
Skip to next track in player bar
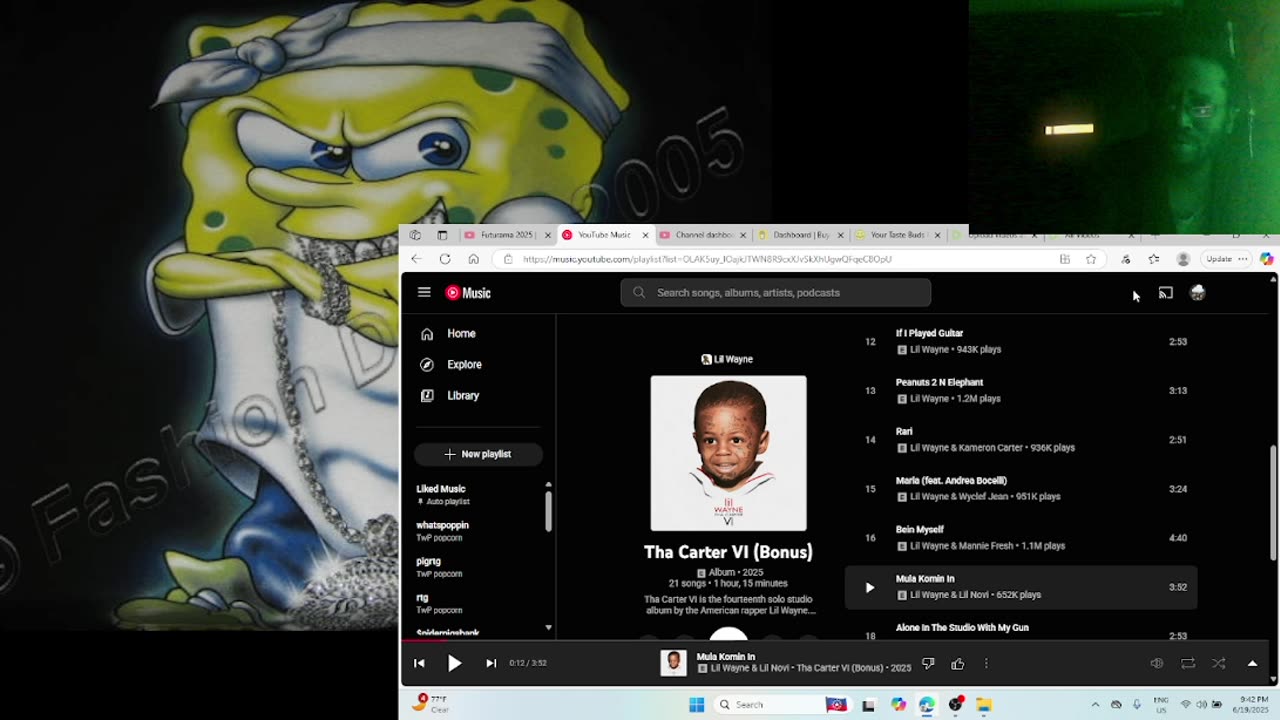(x=491, y=663)
